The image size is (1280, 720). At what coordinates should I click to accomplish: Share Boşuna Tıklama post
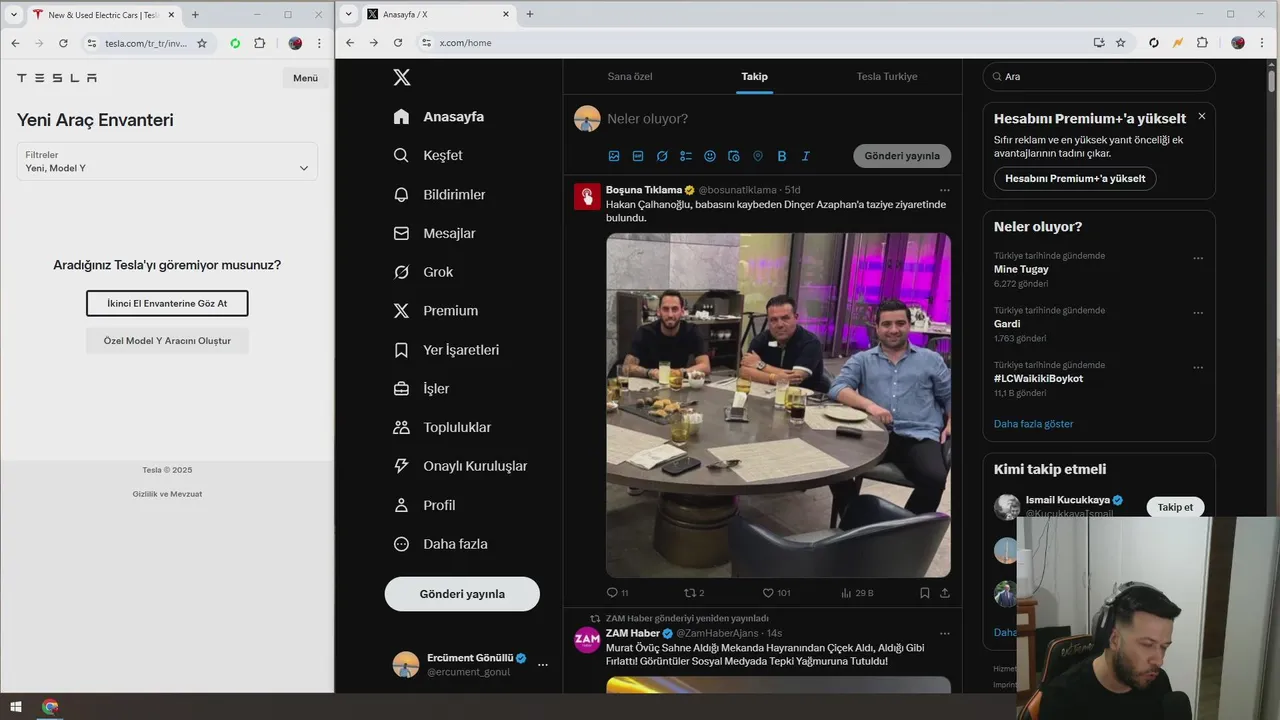pos(945,593)
